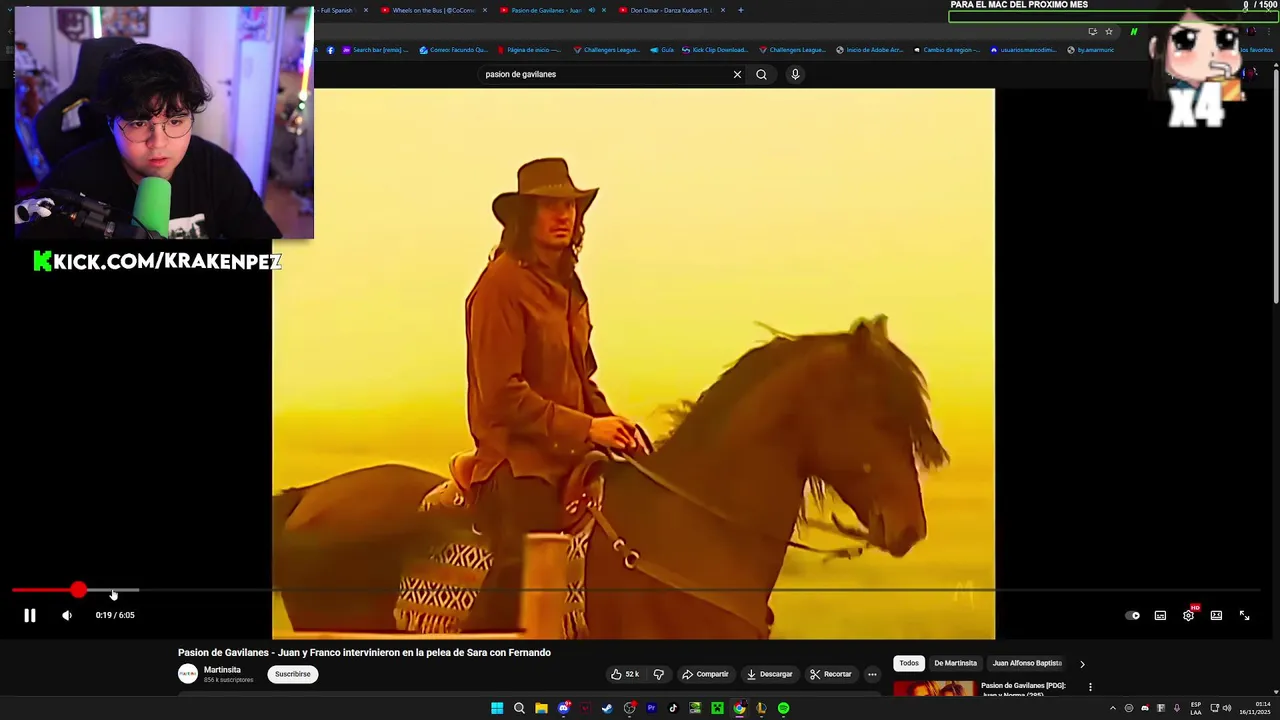Pause the video playback
Image resolution: width=1280 pixels, height=720 pixels.
pyautogui.click(x=30, y=615)
